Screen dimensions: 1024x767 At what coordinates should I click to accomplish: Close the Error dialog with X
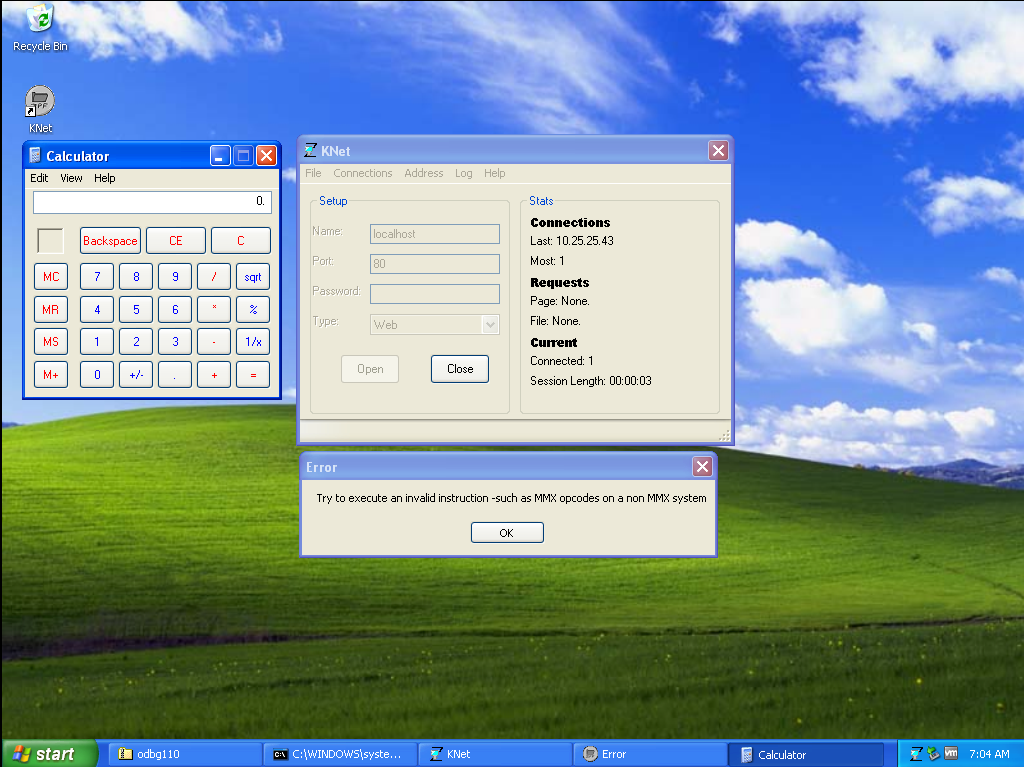702,466
